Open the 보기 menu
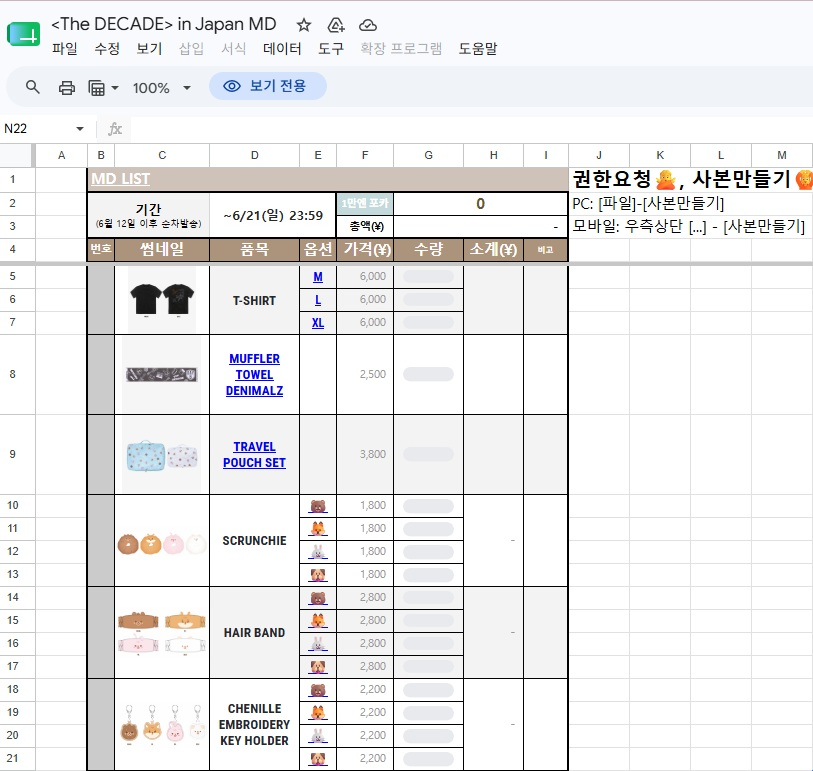The width and height of the screenshot is (813, 771). [x=149, y=49]
